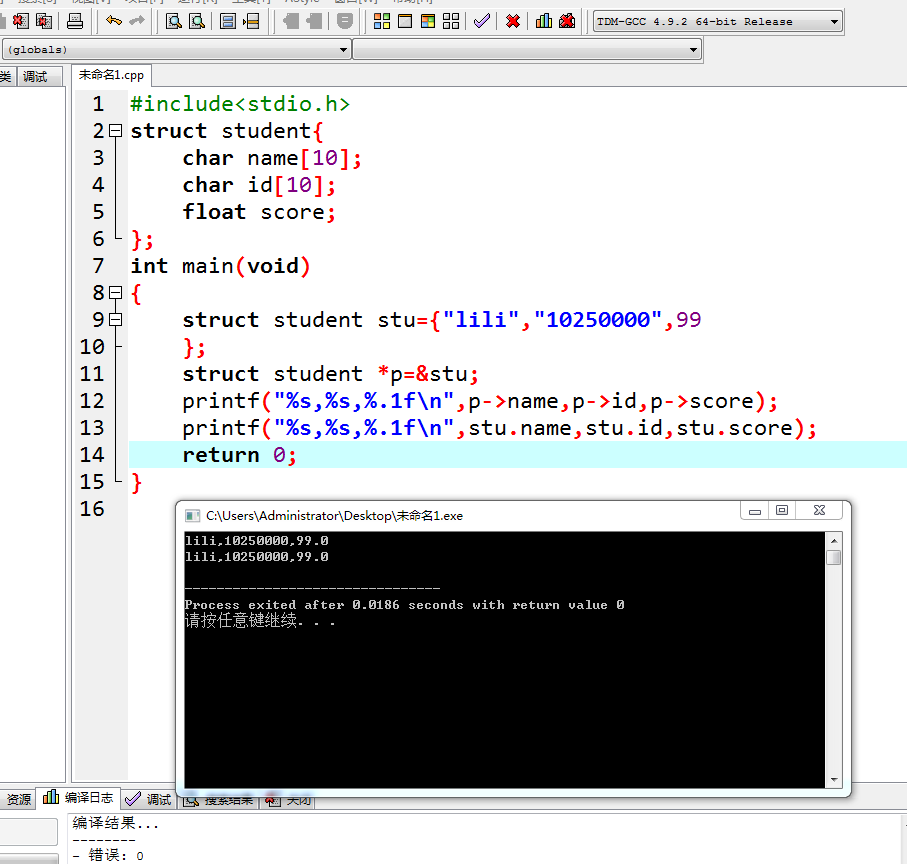
Task: Click the goto function icon
Action: [x=228, y=21]
